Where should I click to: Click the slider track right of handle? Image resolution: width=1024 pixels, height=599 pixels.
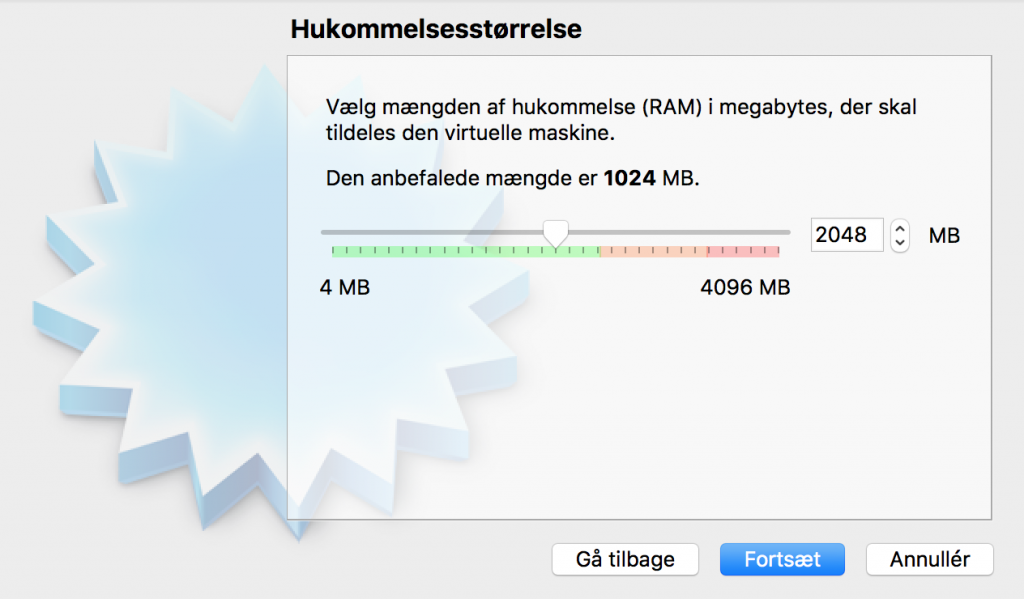[x=679, y=232]
